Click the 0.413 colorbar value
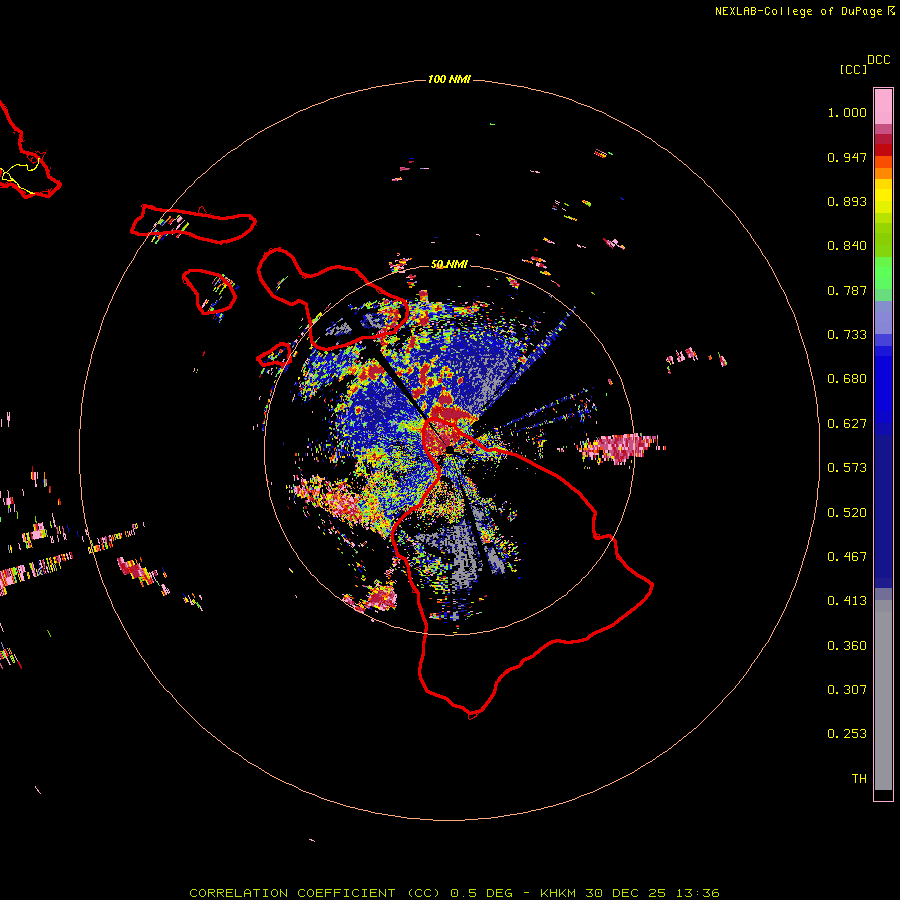 point(847,601)
